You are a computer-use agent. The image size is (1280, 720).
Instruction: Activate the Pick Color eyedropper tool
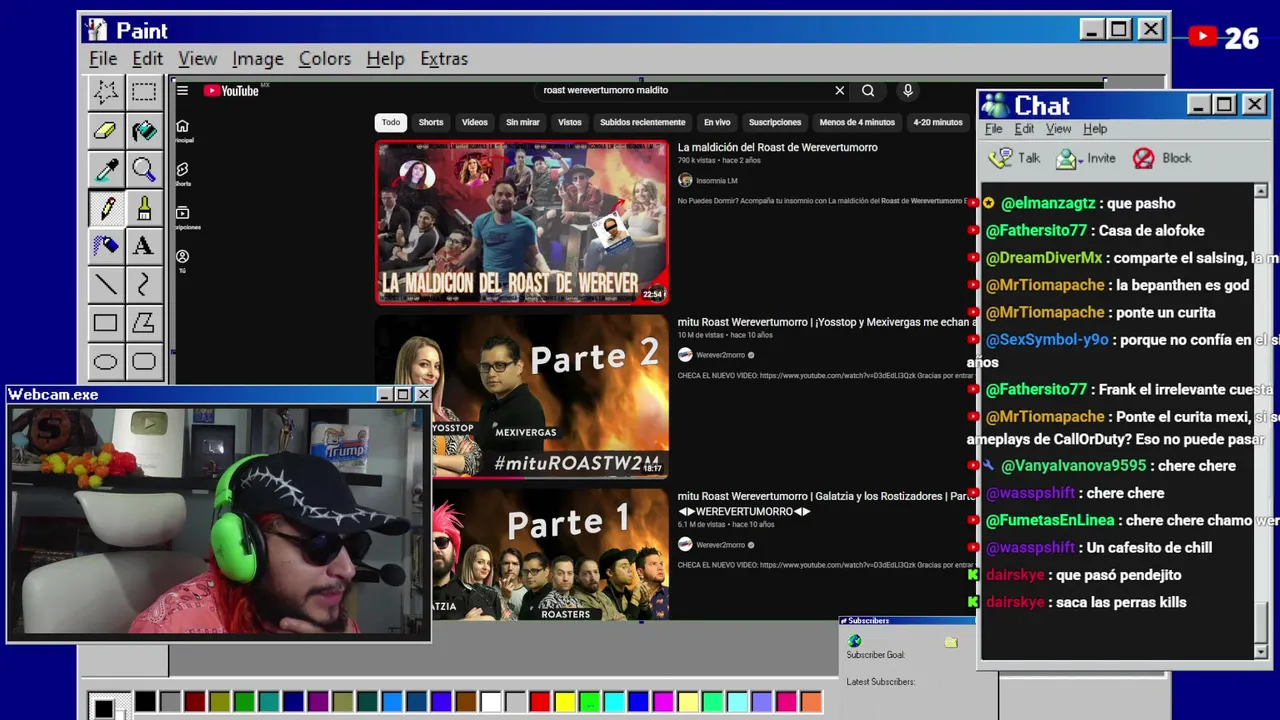pos(105,170)
